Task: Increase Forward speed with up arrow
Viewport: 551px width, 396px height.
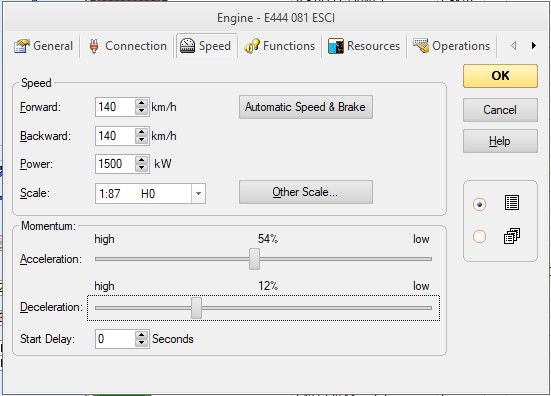Action: click(141, 103)
